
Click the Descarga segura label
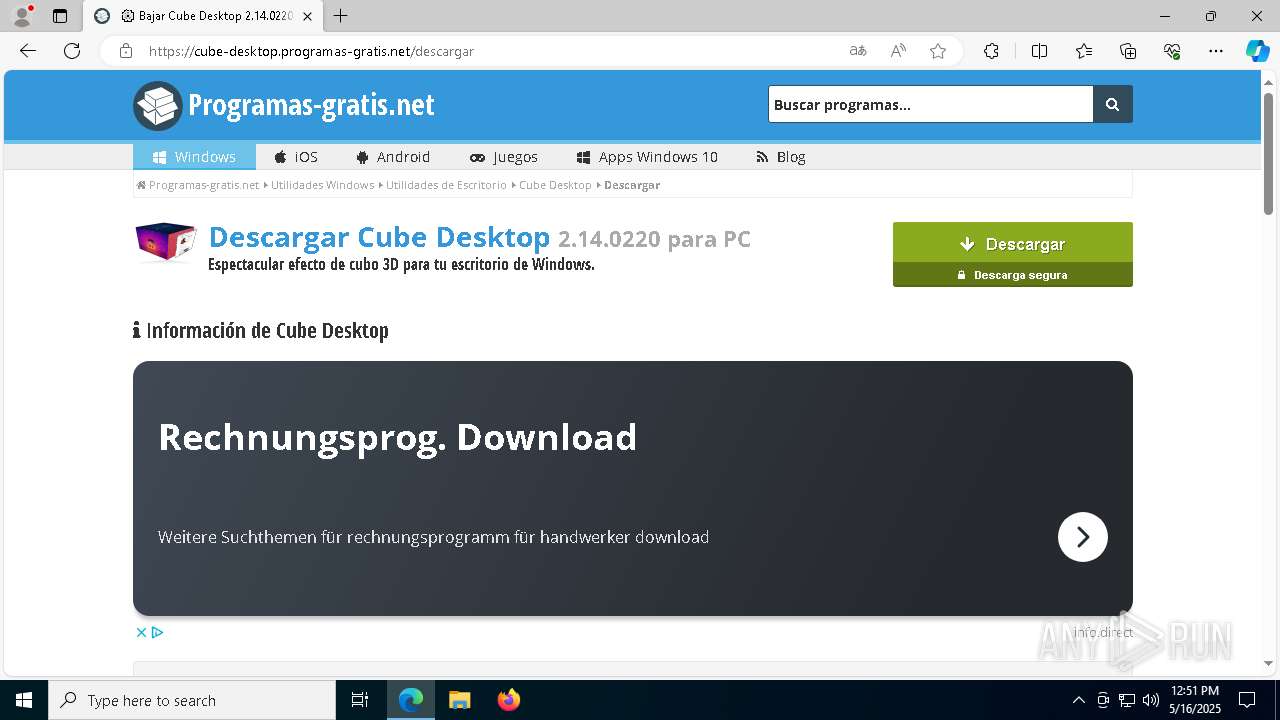tap(1013, 275)
